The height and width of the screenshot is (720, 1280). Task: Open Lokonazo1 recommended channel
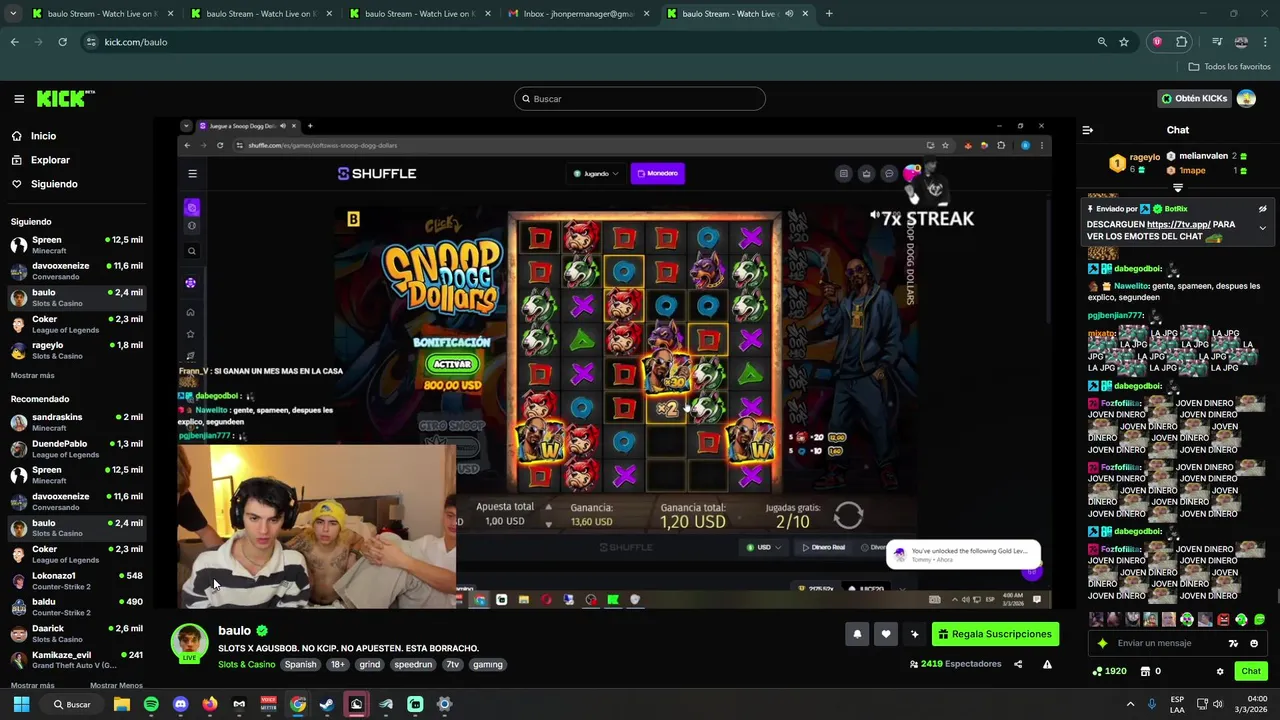(76, 581)
